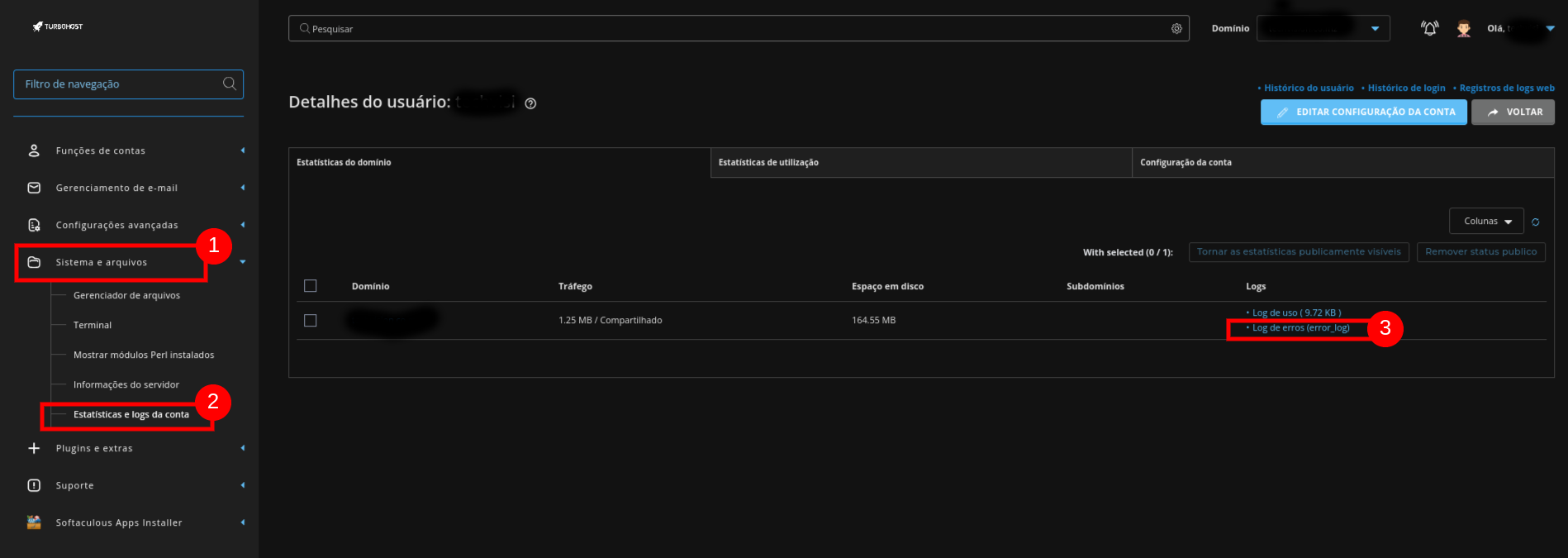Open the Colunas dropdown
Image resolution: width=1568 pixels, height=558 pixels.
pos(1486,222)
